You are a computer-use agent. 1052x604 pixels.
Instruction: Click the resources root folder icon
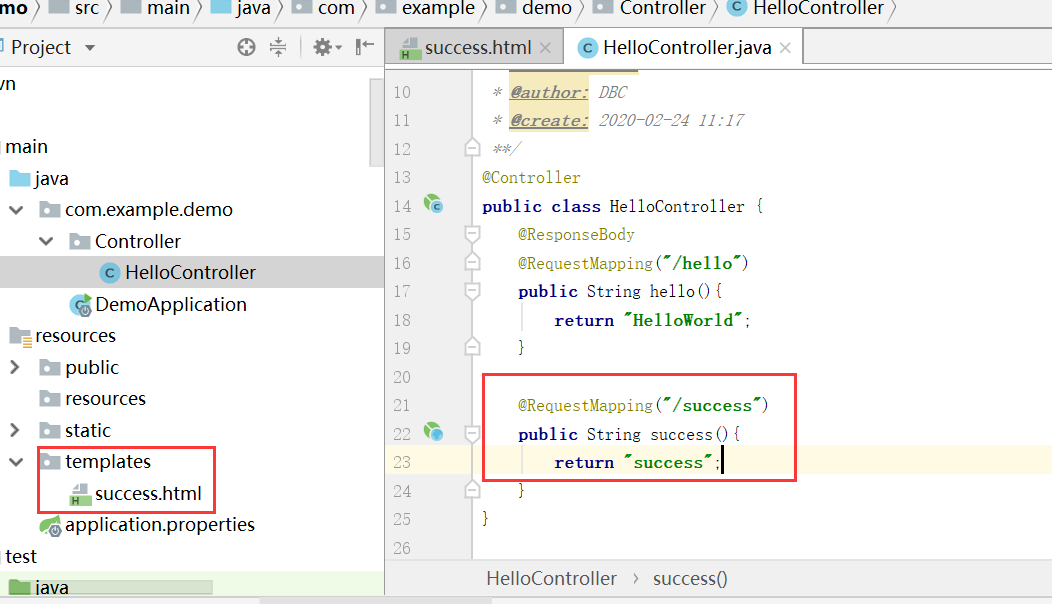coord(20,337)
